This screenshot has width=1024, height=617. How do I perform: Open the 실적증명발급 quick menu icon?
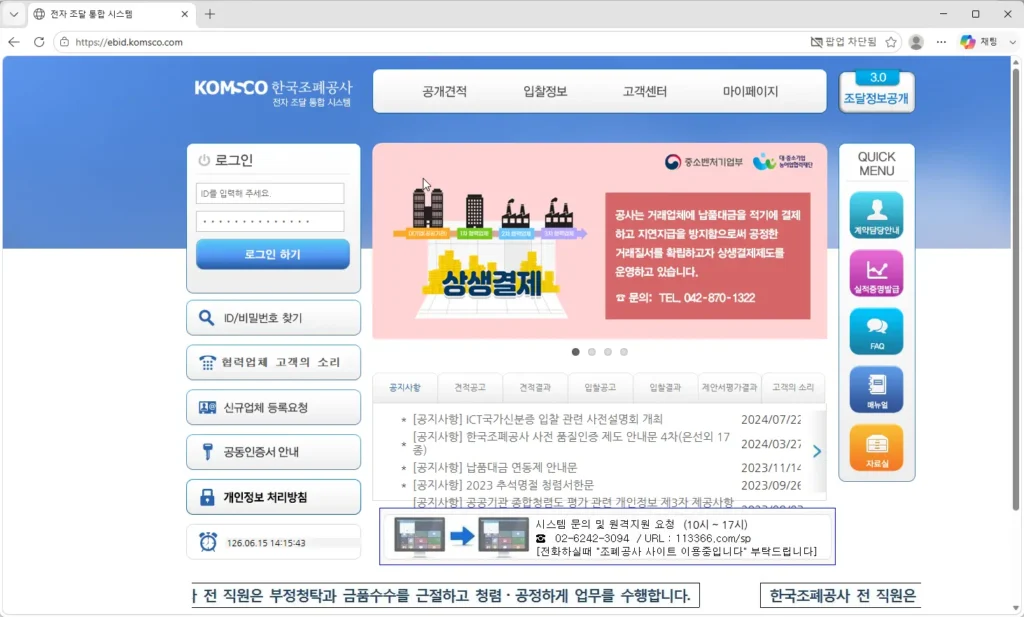pos(876,273)
